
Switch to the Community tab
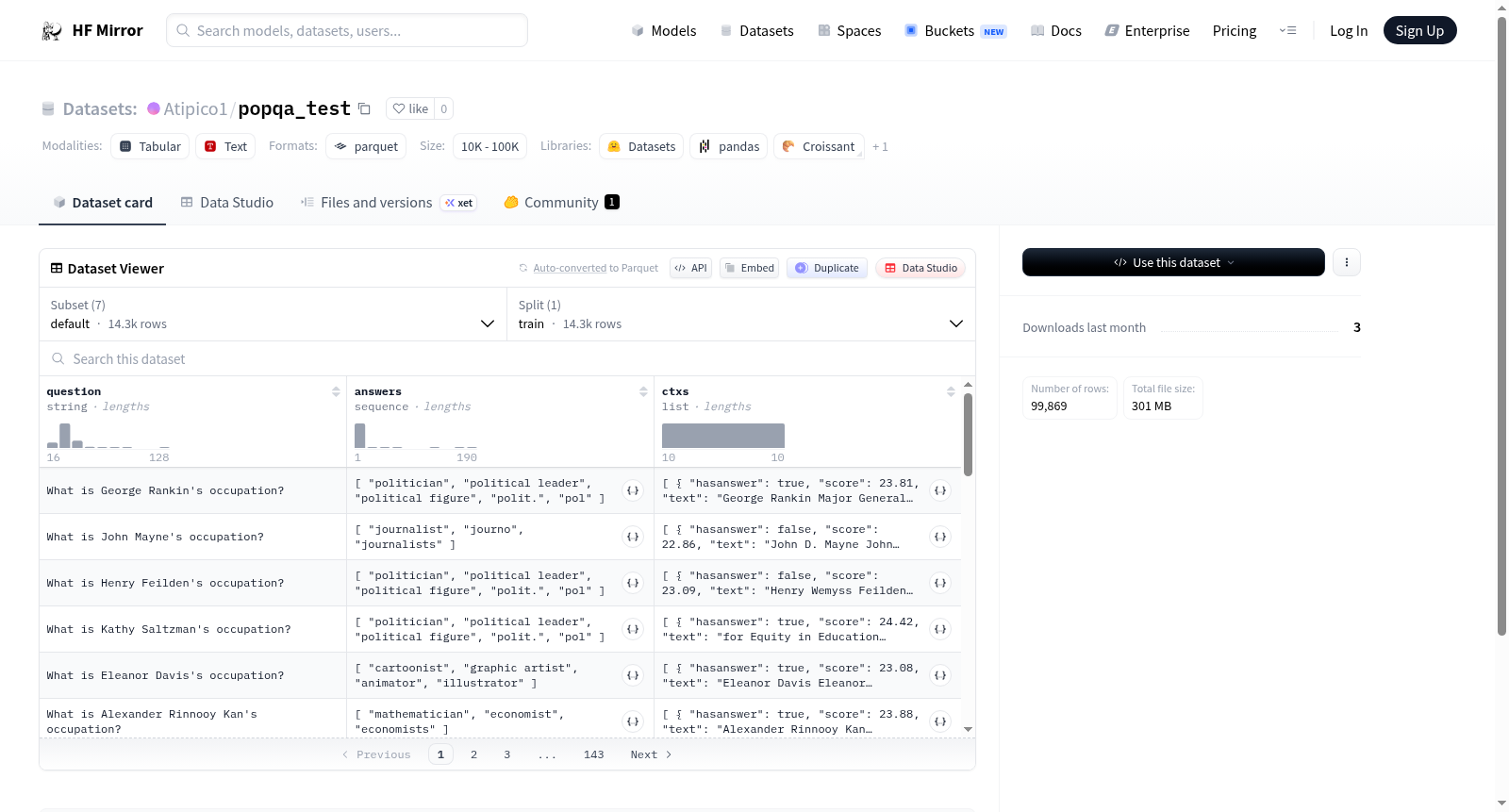[x=562, y=202]
